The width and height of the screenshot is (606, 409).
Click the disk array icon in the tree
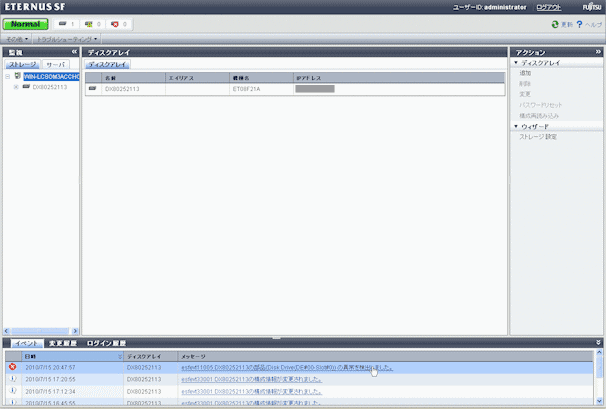tap(26, 87)
